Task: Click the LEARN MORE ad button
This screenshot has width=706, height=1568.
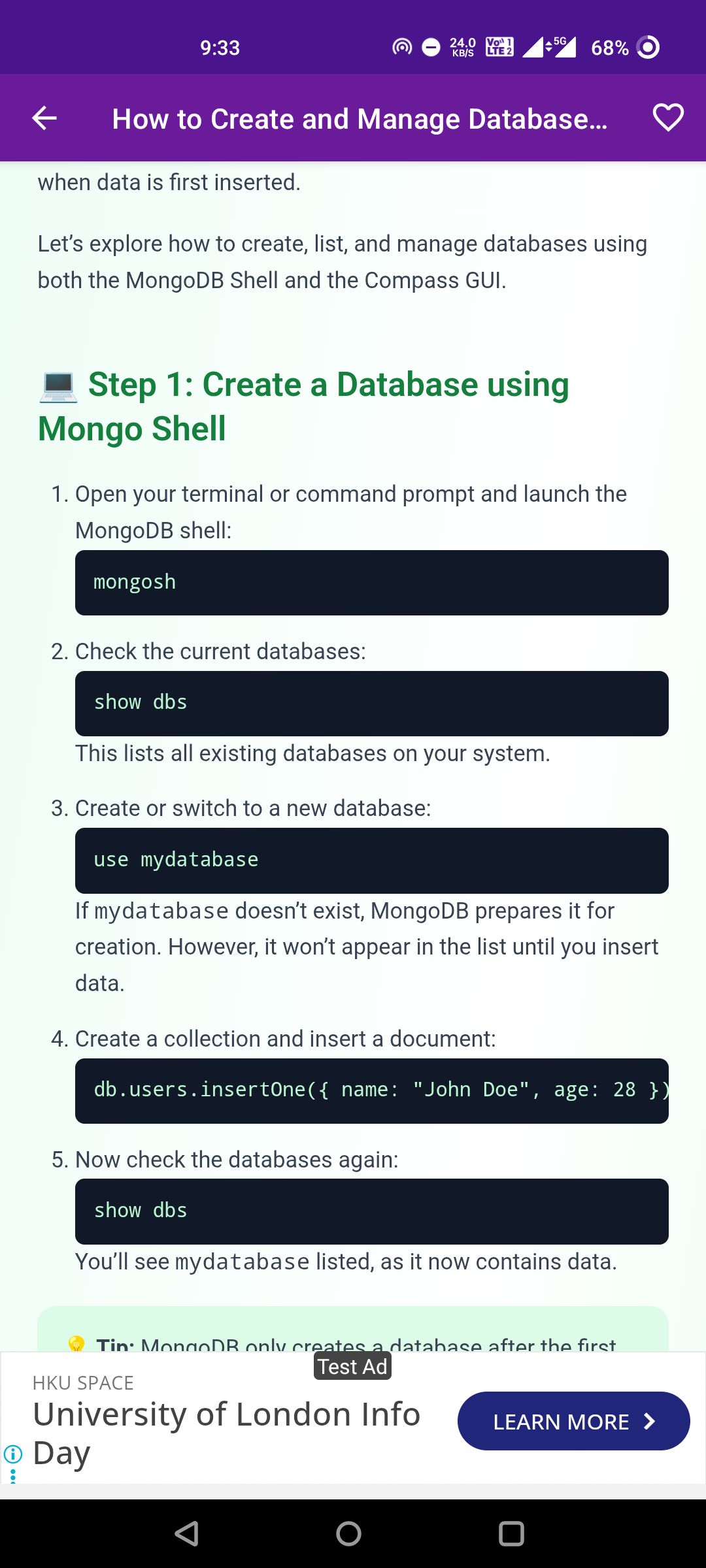Action: click(573, 1421)
